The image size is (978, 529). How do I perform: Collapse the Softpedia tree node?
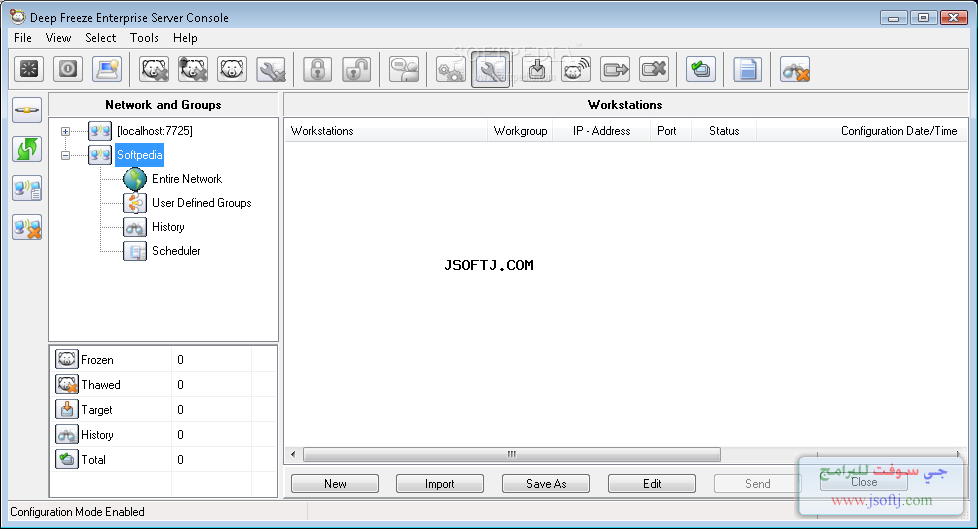click(x=65, y=155)
